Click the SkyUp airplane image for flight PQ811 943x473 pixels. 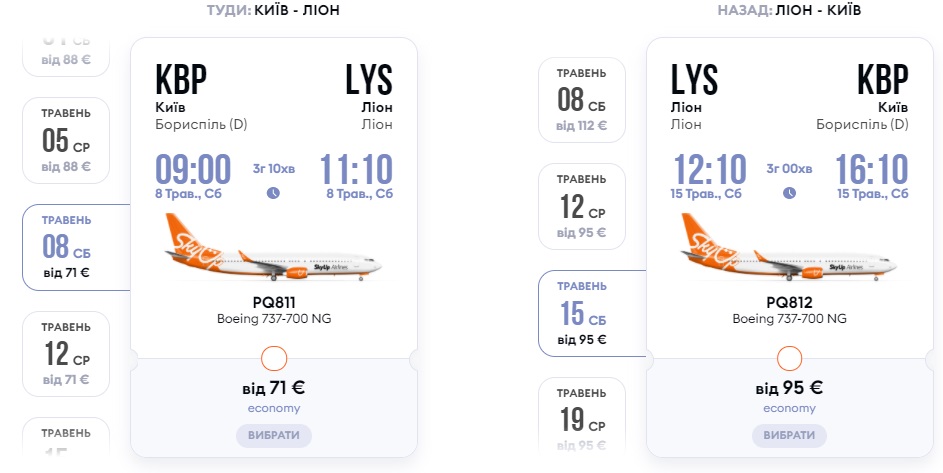[273, 249]
